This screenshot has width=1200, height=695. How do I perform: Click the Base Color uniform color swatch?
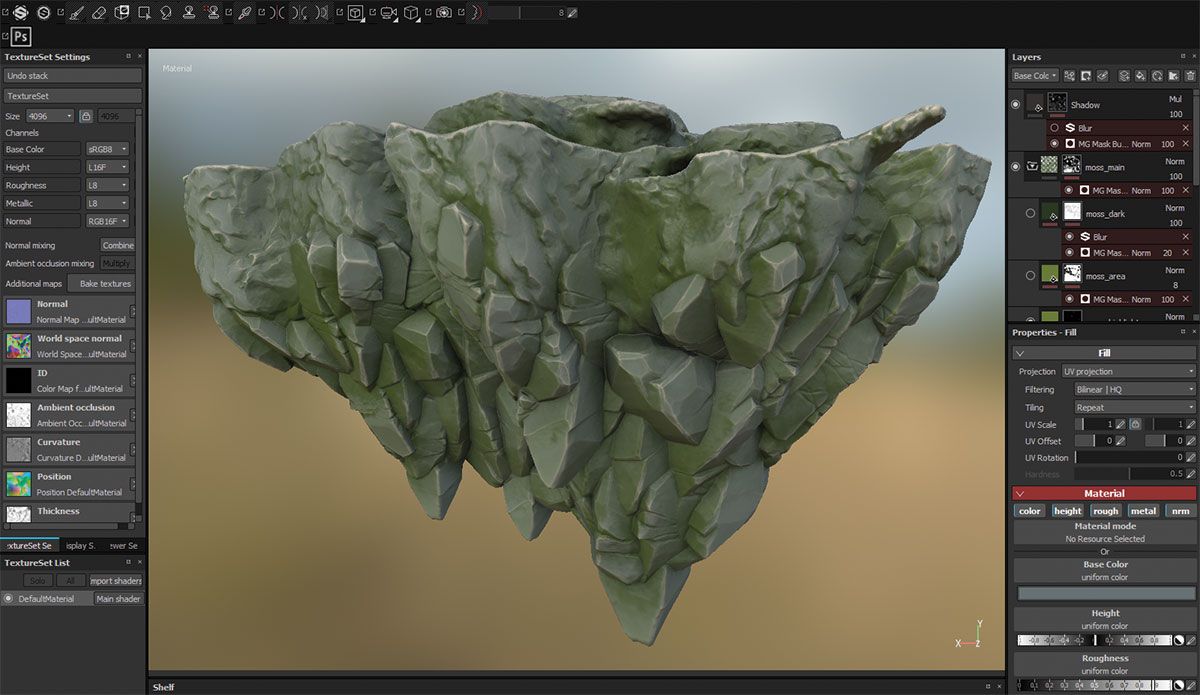[1104, 594]
